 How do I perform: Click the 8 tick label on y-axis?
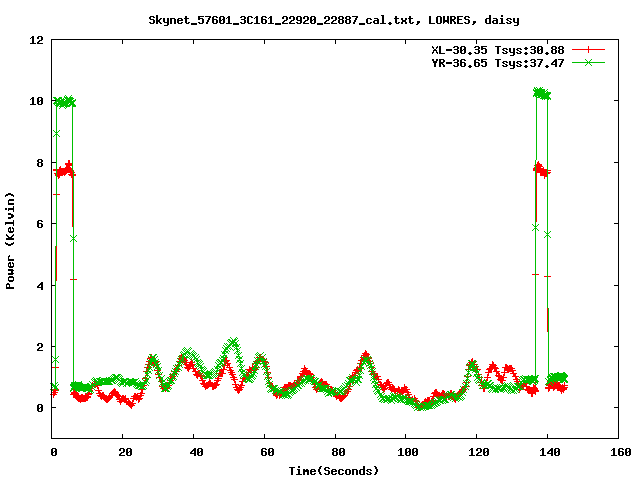tap(40, 163)
